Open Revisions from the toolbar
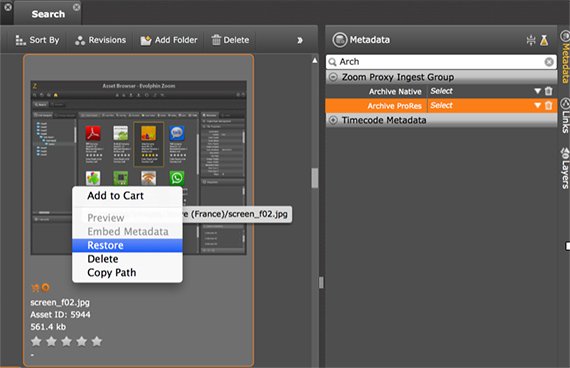The image size is (570, 368). (100, 40)
